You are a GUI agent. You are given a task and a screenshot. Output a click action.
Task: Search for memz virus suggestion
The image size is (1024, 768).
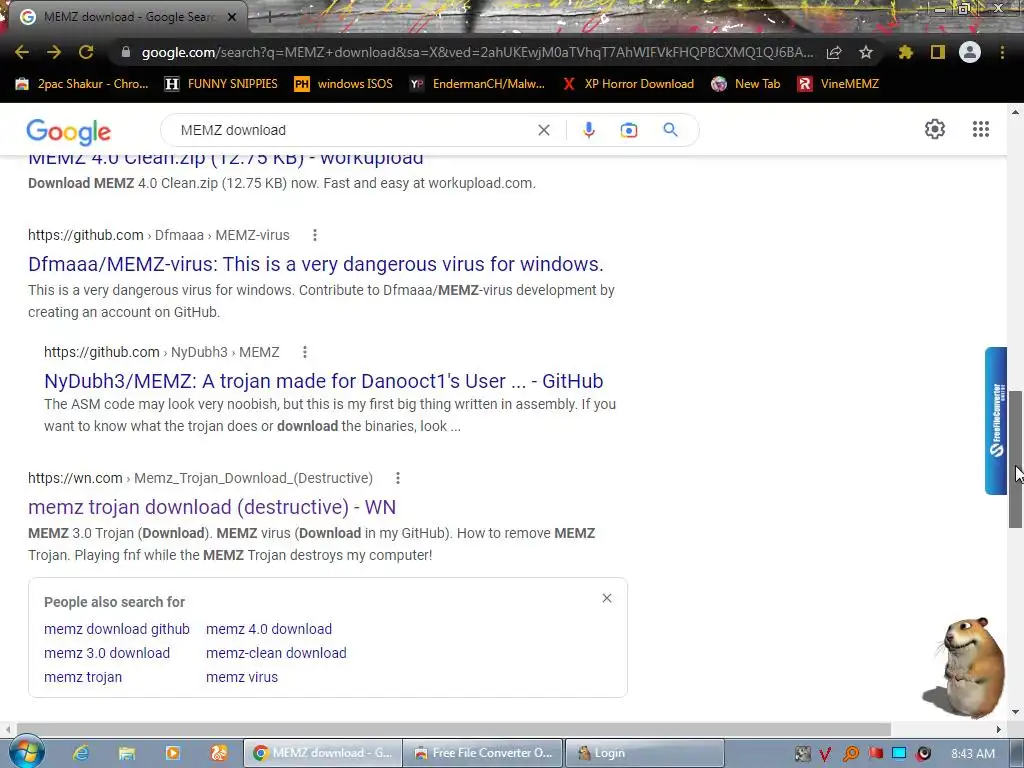tap(242, 677)
